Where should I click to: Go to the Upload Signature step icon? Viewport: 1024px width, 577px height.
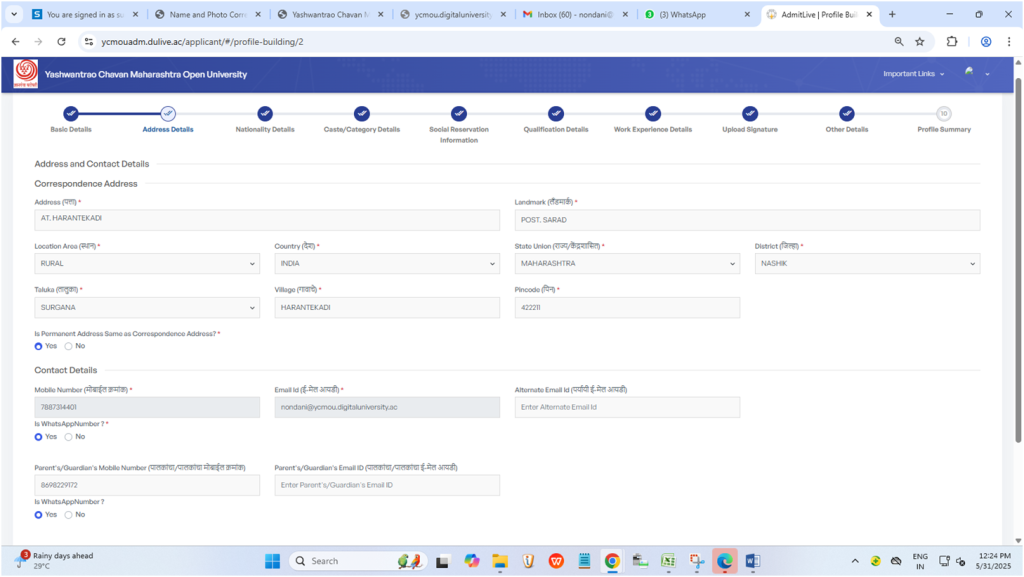click(x=750, y=114)
